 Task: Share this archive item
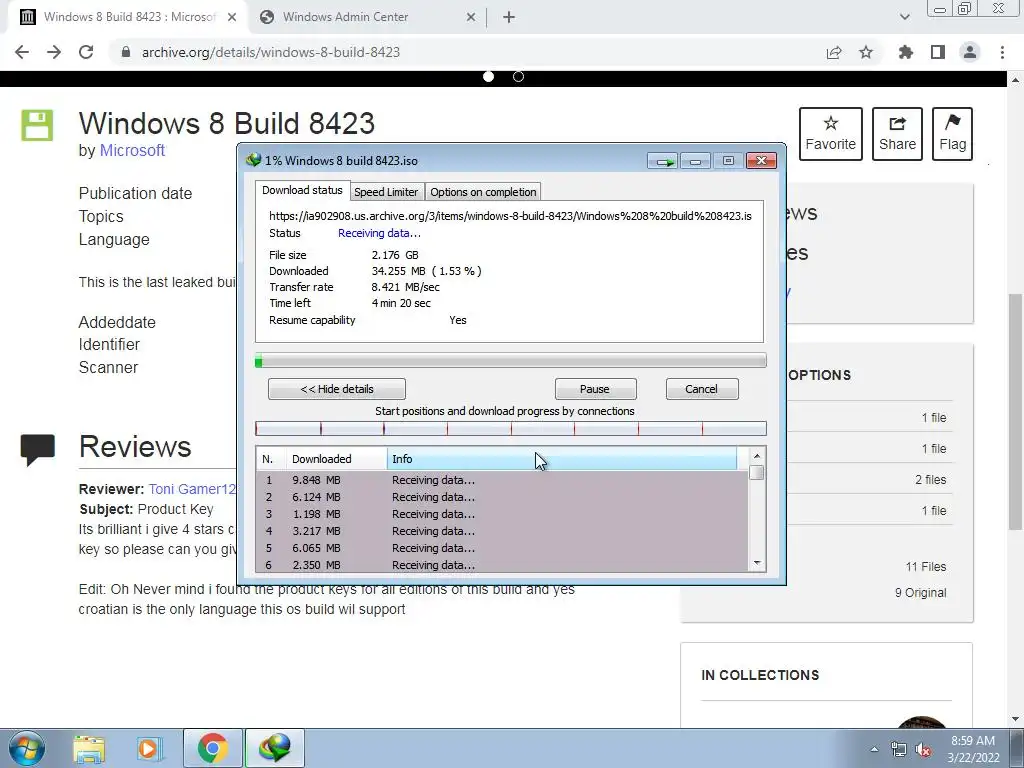[x=897, y=134]
